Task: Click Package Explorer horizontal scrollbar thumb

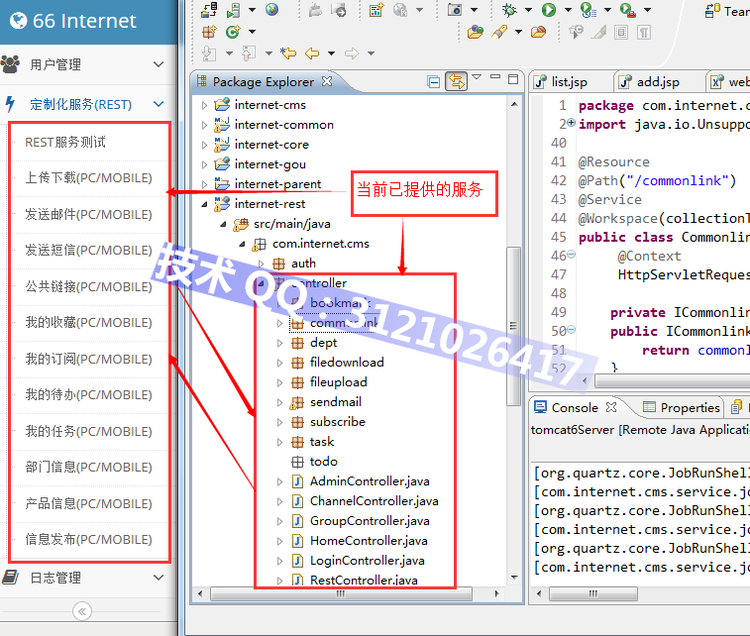Action: 341,594
